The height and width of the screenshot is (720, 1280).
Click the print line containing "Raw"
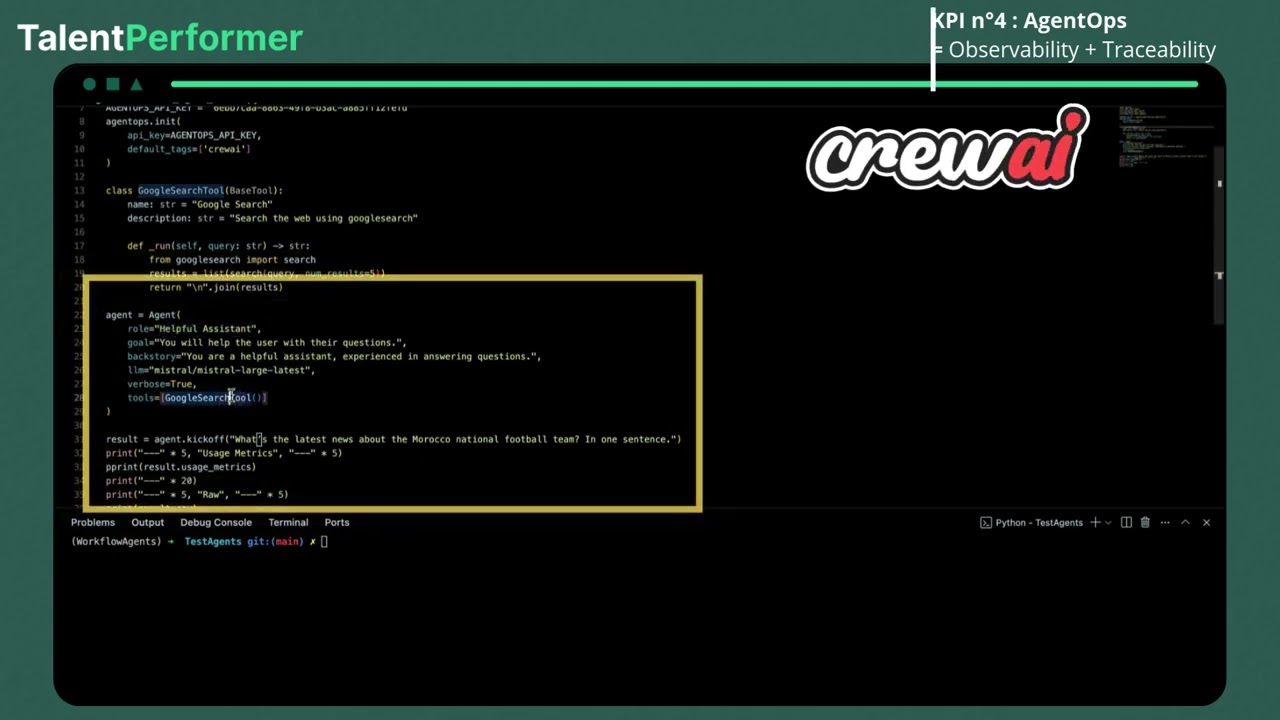[x=197, y=494]
